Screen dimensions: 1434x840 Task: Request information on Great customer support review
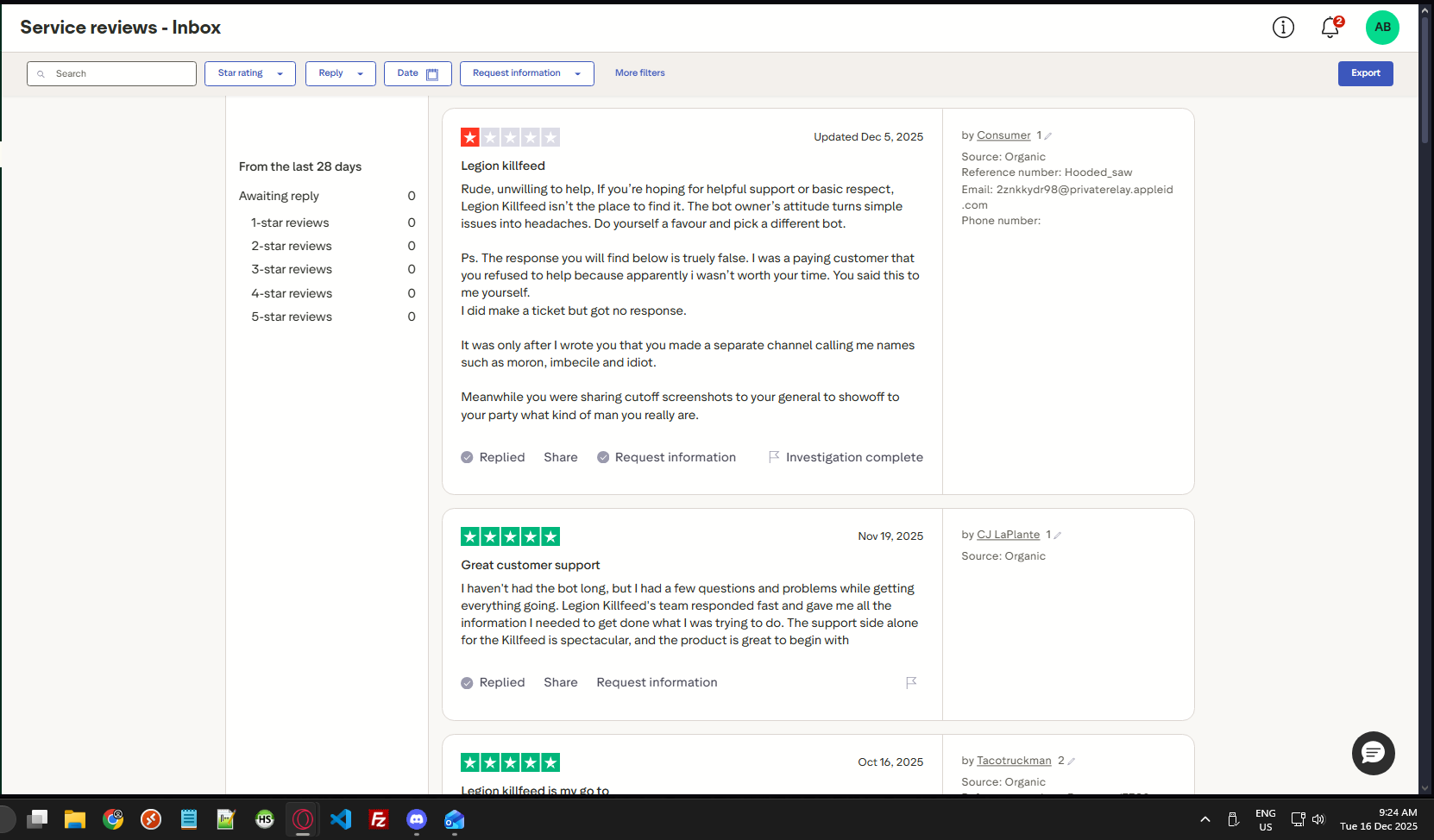657,682
